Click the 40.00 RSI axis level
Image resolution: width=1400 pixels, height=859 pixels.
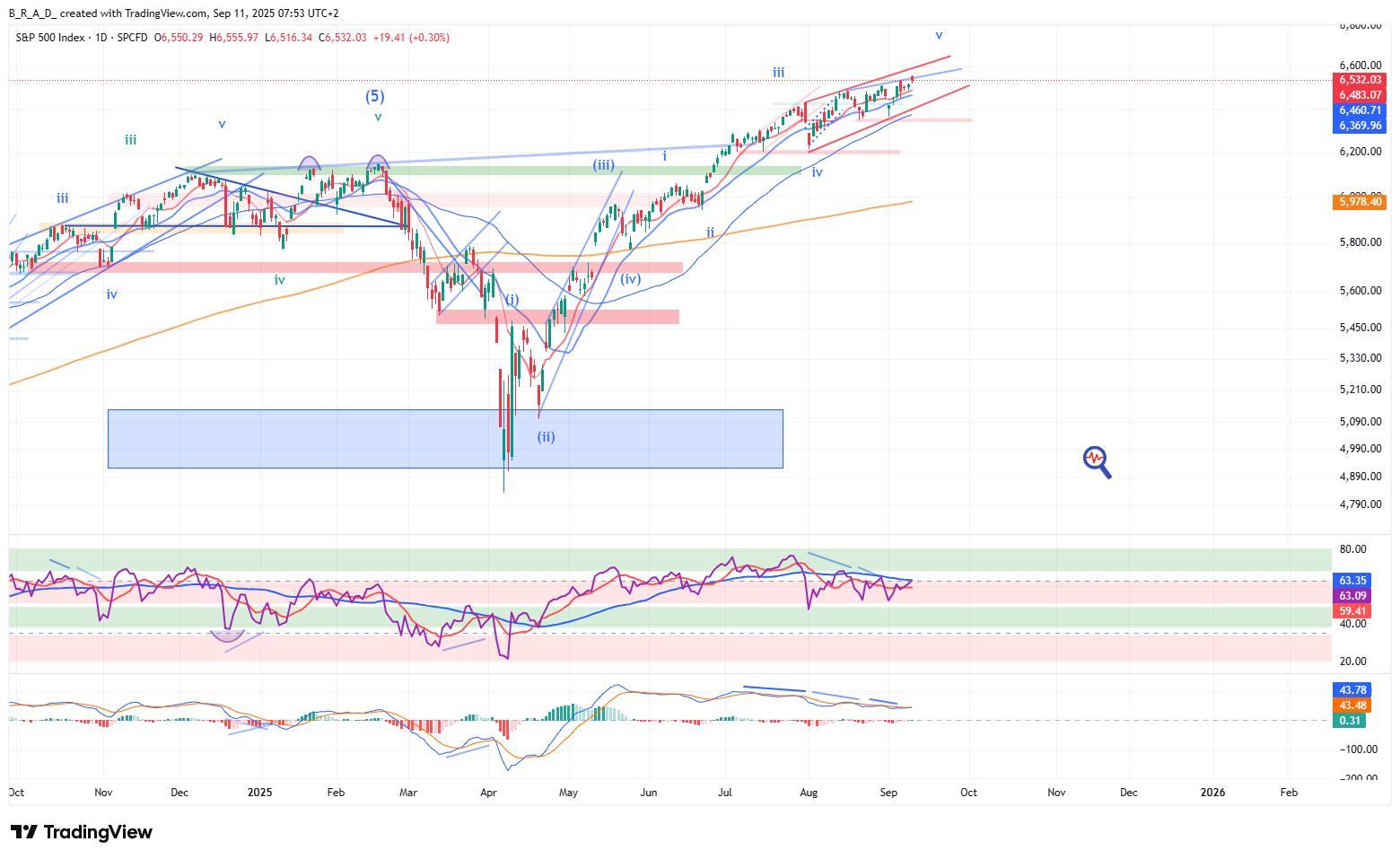1352,624
